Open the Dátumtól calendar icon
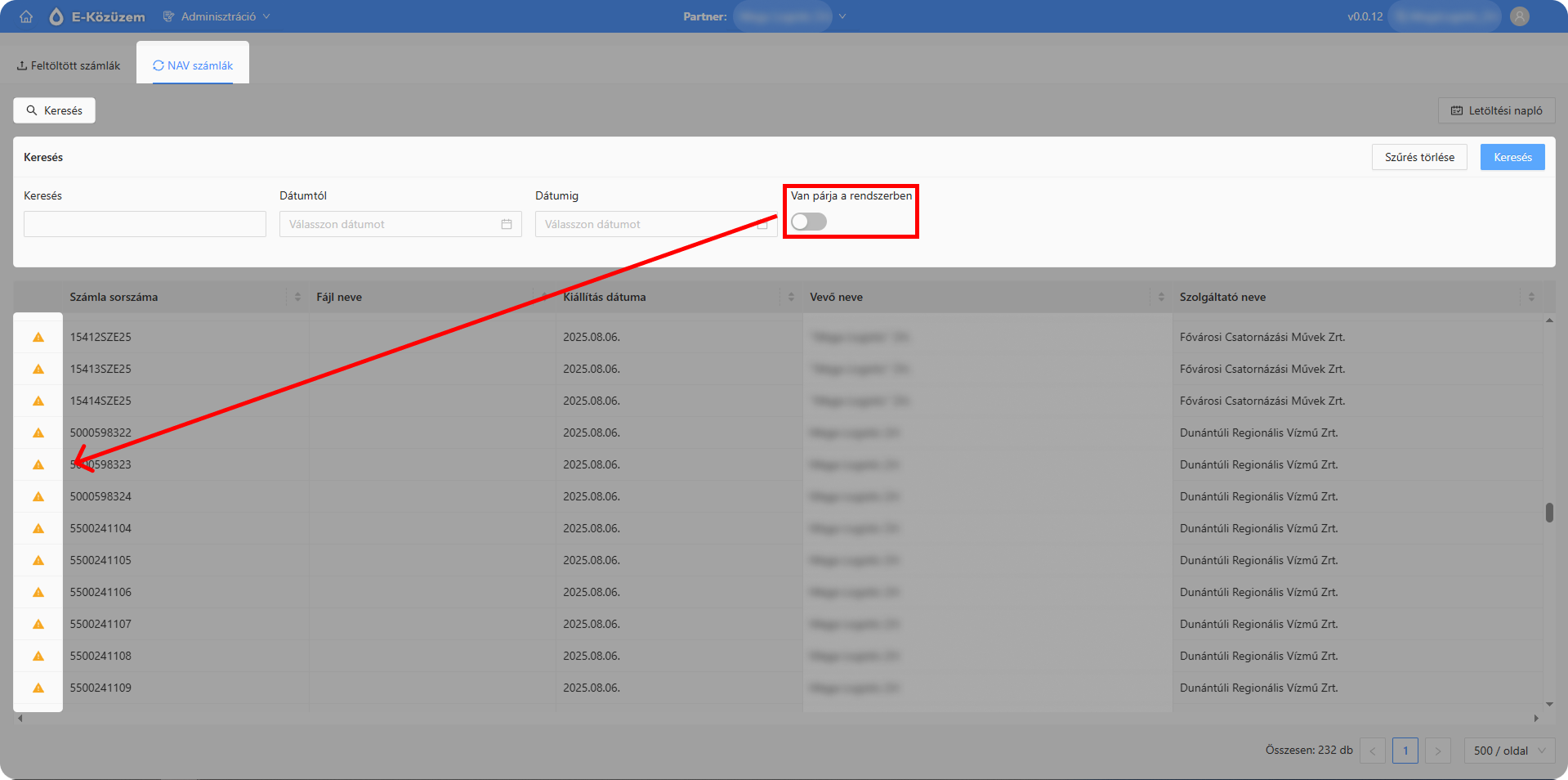The height and width of the screenshot is (780, 1568). [507, 224]
